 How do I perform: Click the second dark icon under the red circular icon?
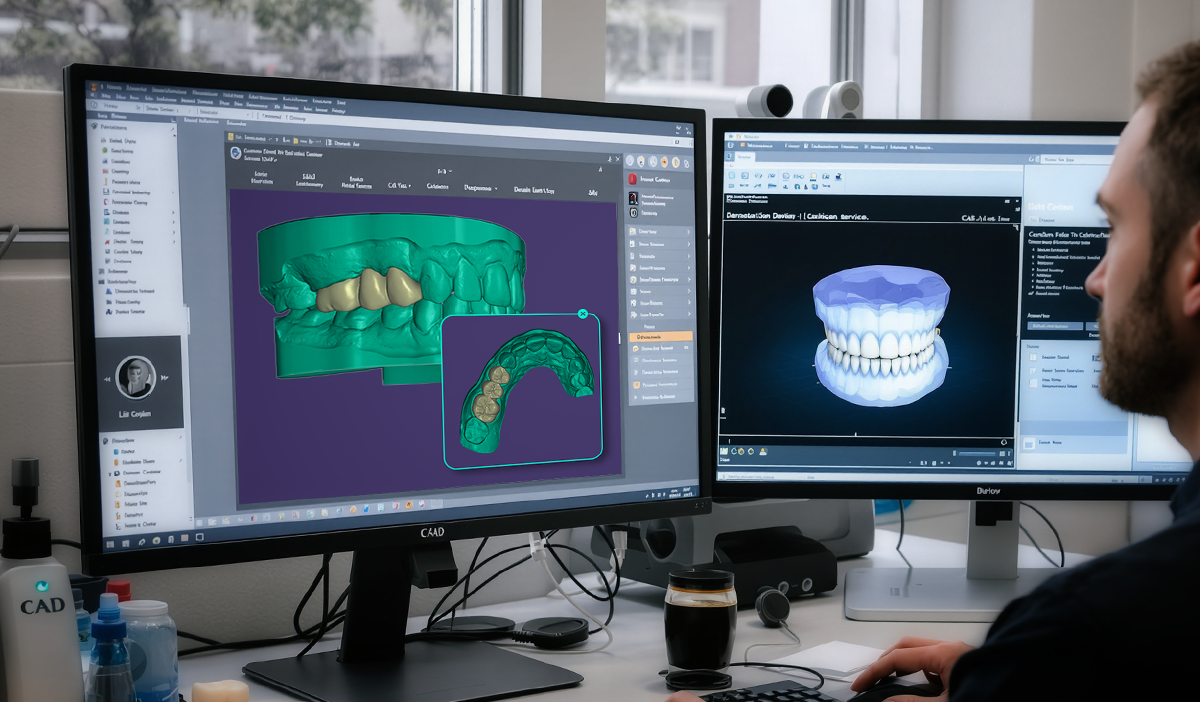(634, 198)
